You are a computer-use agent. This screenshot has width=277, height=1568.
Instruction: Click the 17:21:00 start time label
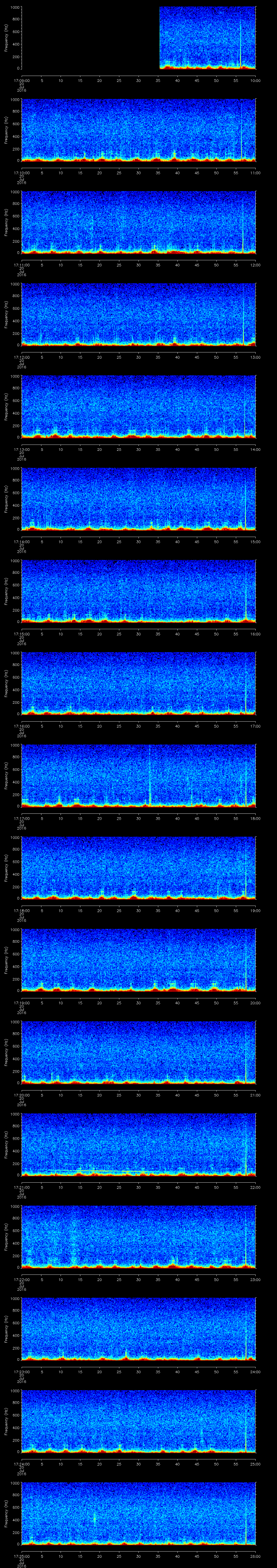21,1187
